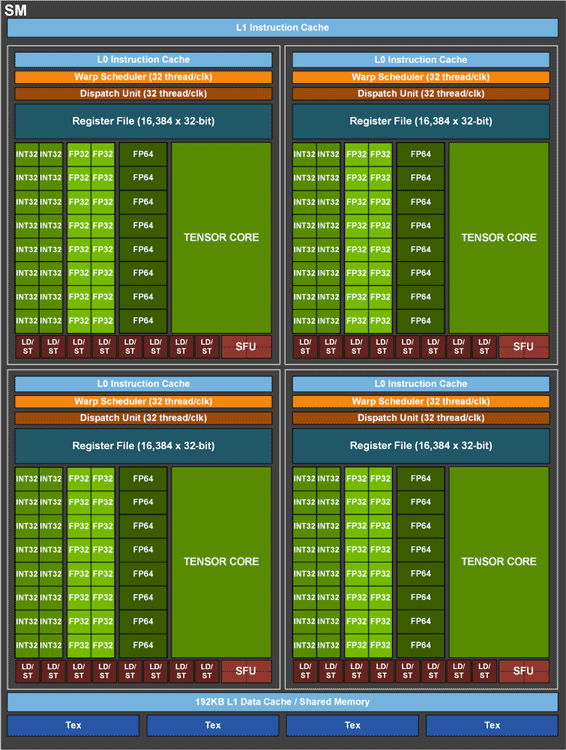Click the bottom-right L0 Instruction Cache

(421, 384)
